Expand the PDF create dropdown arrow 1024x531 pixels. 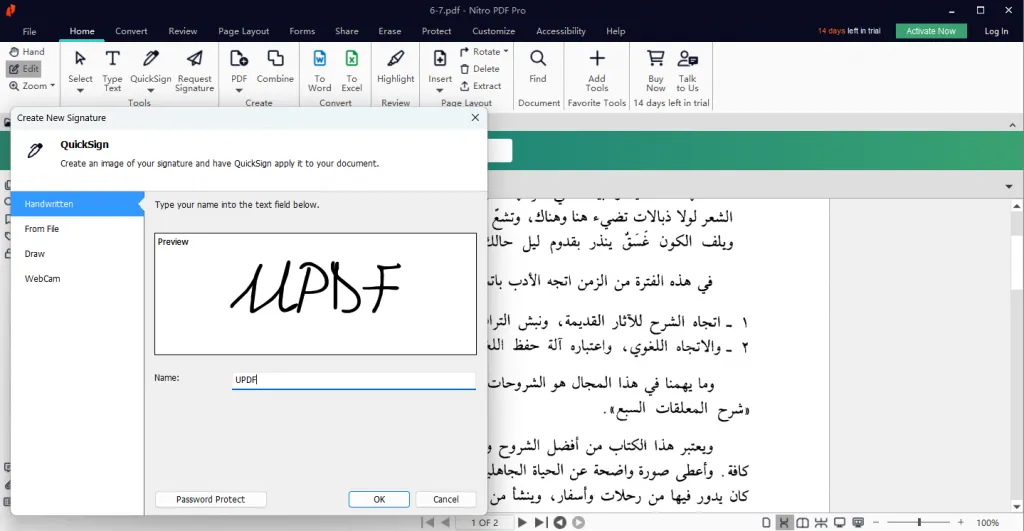(239, 91)
